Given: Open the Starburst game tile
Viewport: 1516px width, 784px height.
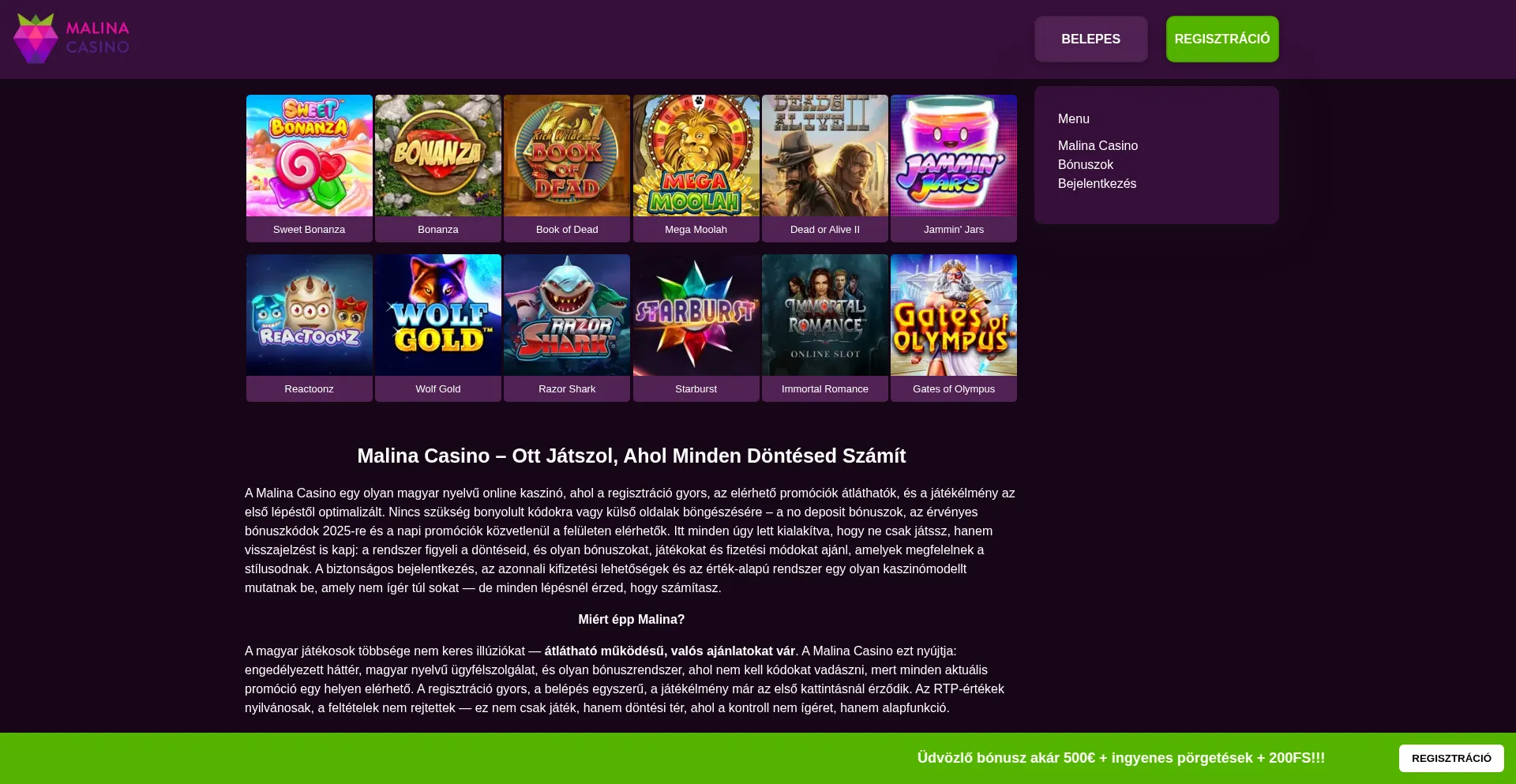Looking at the screenshot, I should click(696, 315).
